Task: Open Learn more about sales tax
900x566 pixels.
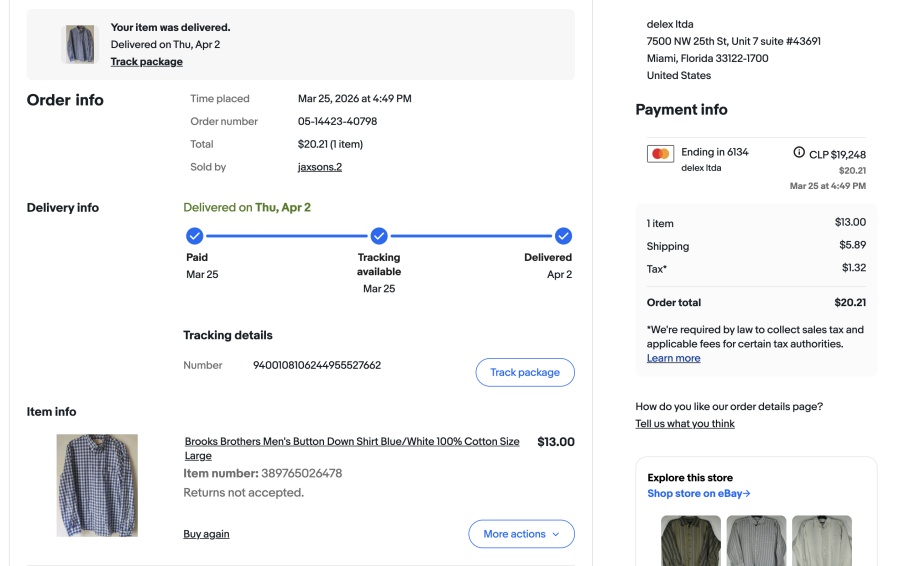Action: coord(673,358)
